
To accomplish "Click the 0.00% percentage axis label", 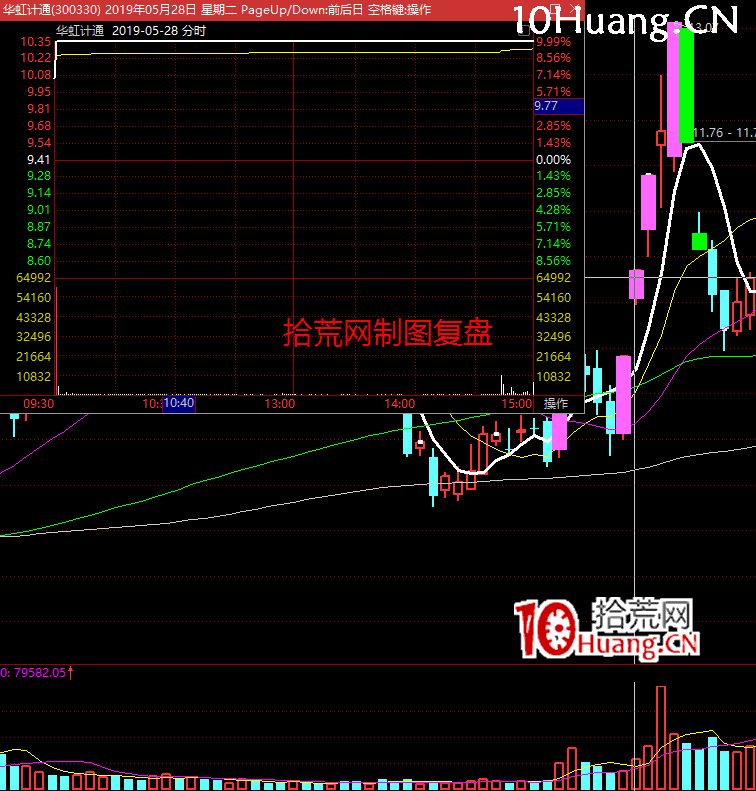I will [553, 160].
